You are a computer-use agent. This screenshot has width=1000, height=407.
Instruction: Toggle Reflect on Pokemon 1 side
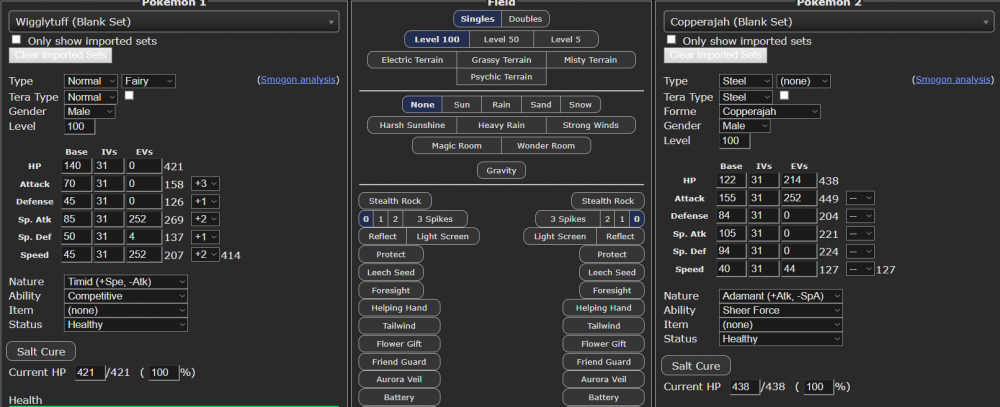[382, 237]
